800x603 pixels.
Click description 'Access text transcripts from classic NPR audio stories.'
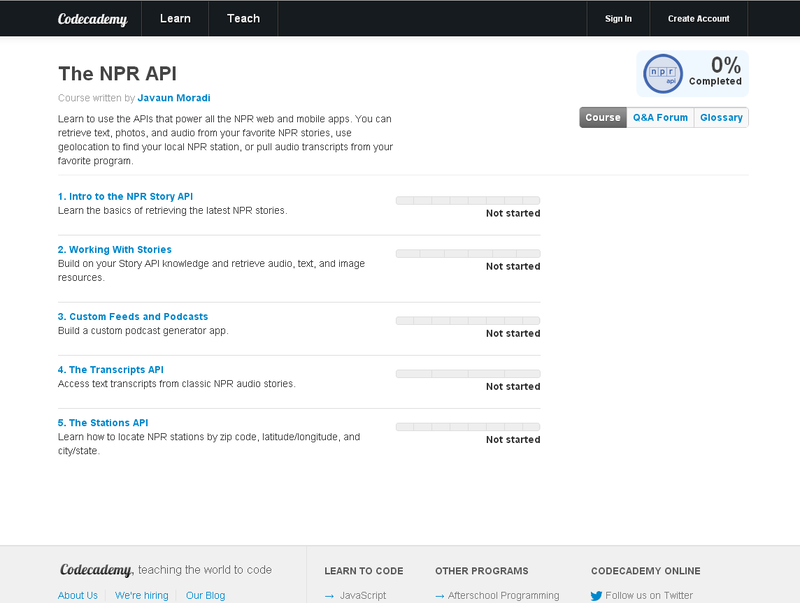point(177,384)
